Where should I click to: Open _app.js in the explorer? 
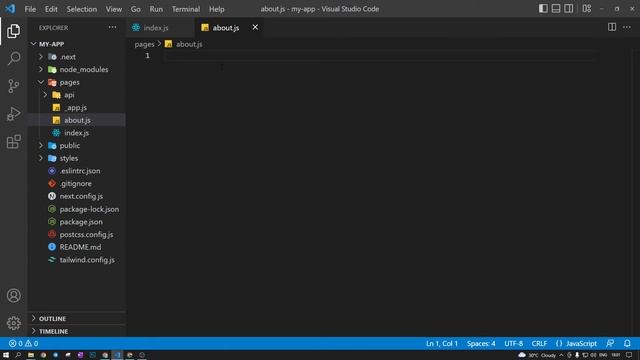[77, 107]
